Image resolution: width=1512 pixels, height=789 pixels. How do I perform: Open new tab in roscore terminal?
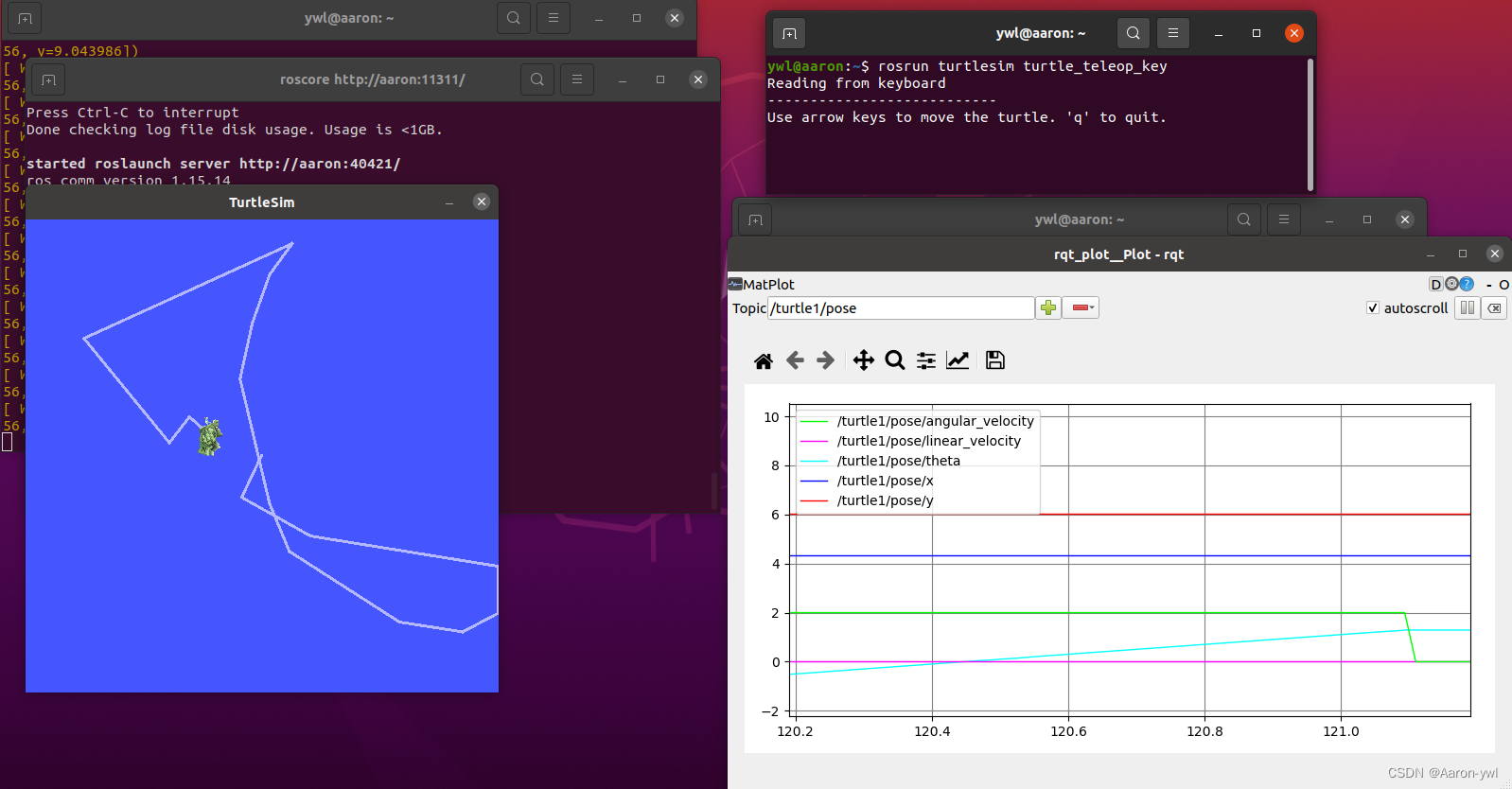coord(48,80)
